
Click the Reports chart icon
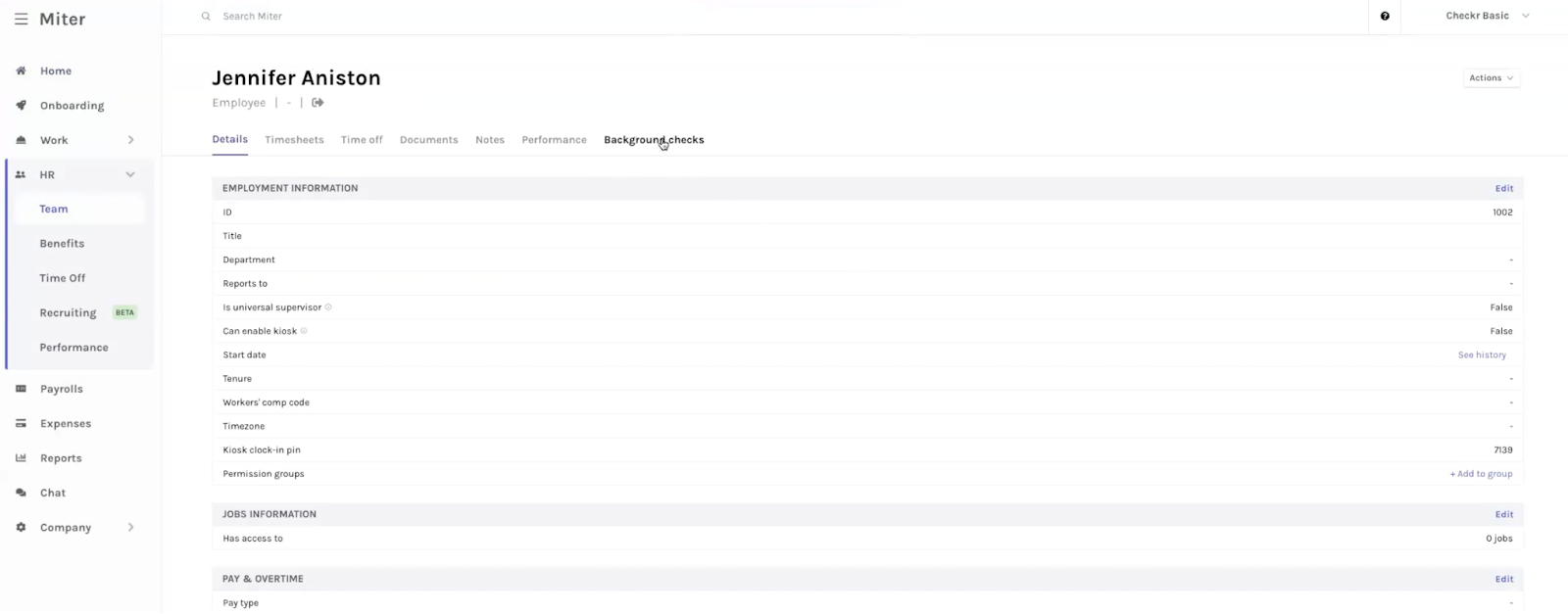pyautogui.click(x=21, y=458)
